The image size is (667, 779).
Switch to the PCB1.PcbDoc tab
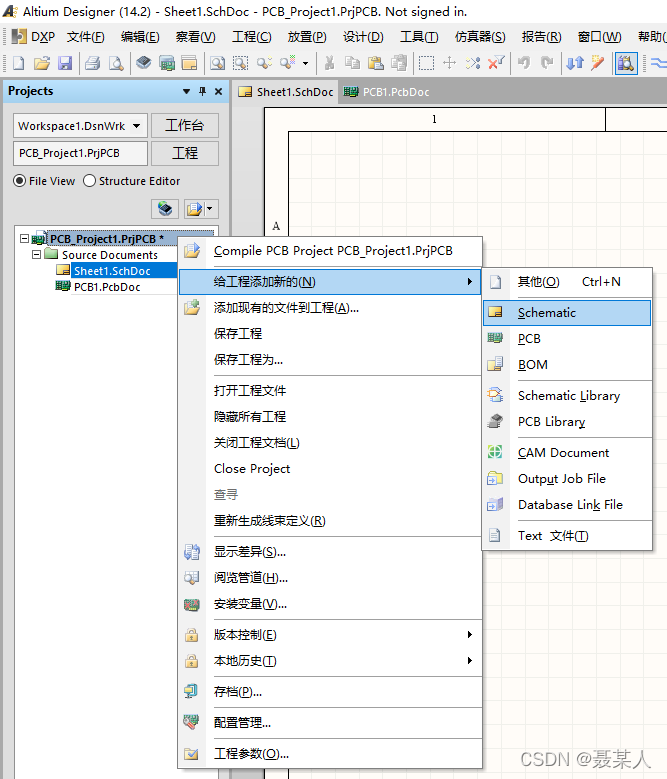[x=386, y=92]
